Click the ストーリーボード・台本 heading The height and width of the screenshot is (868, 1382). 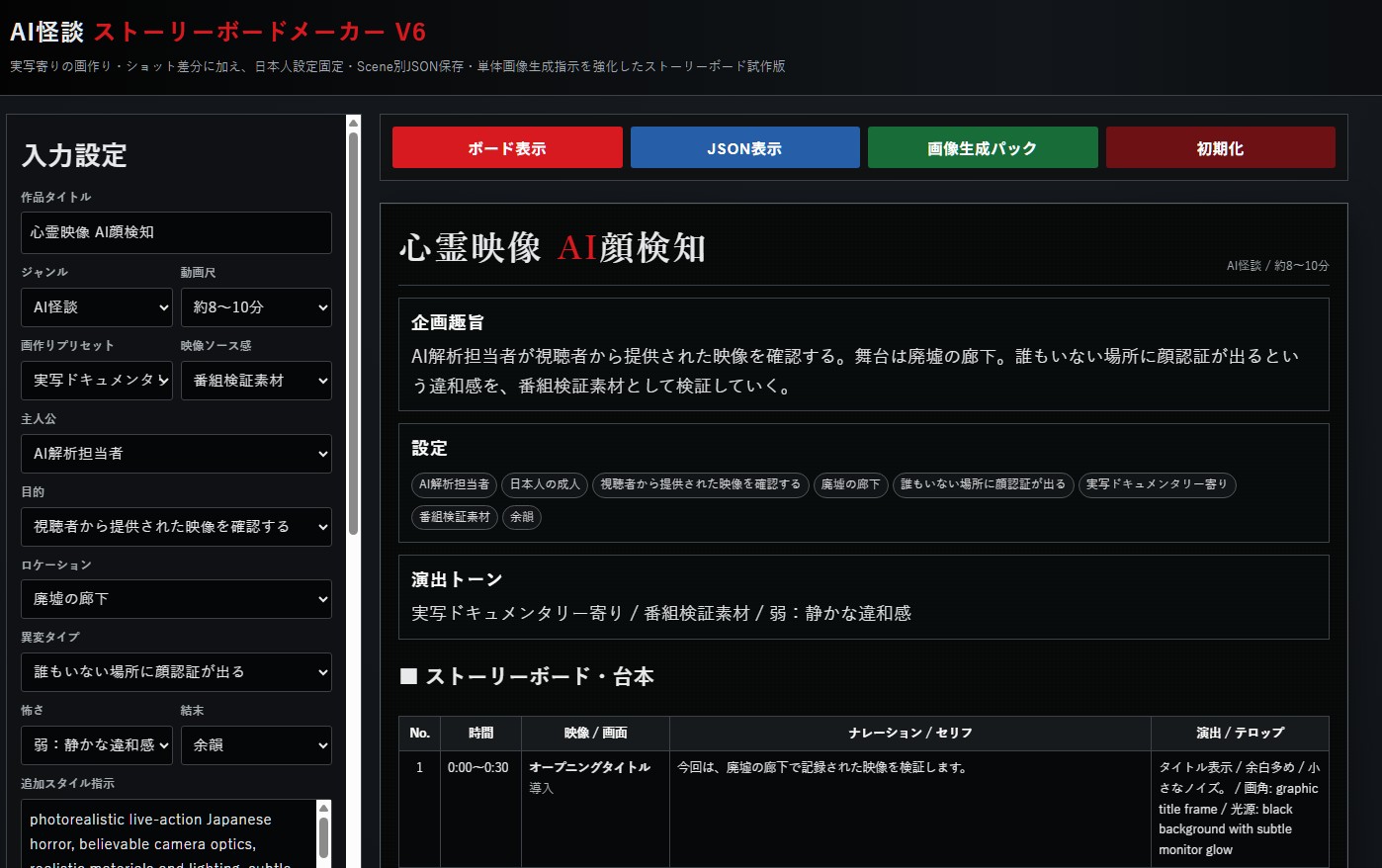[527, 677]
